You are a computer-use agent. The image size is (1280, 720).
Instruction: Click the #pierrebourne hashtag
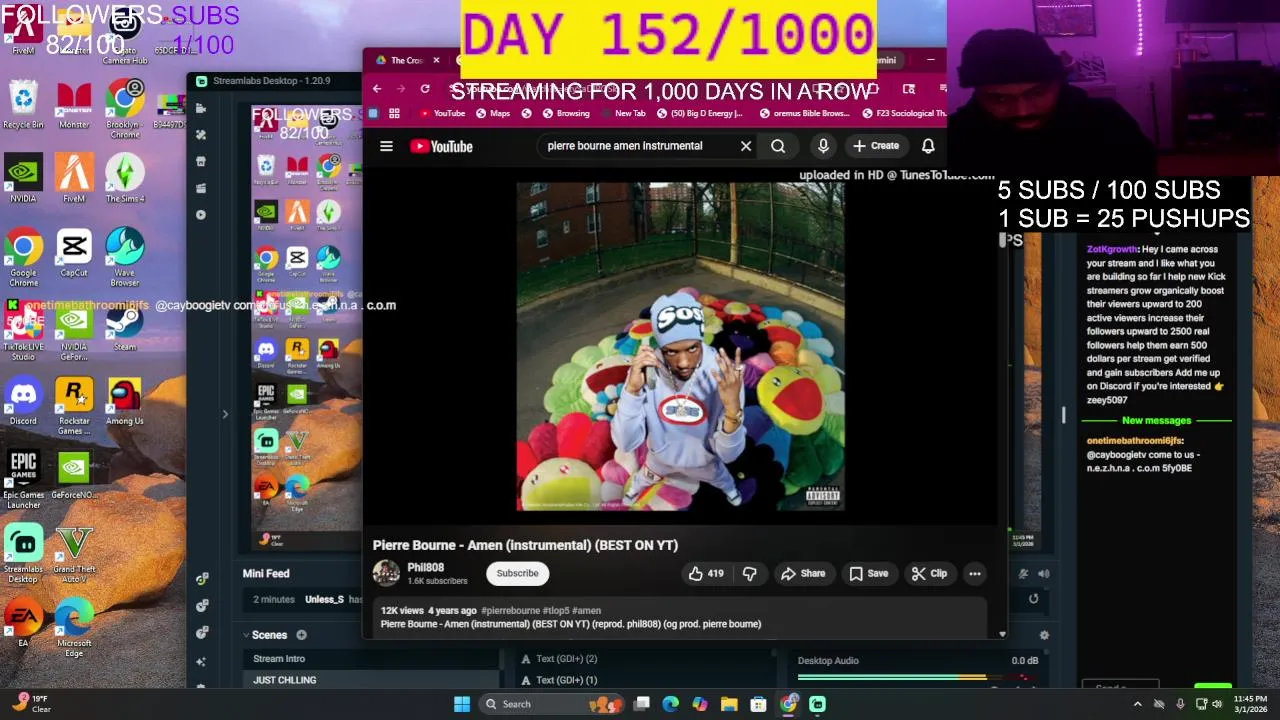(510, 610)
